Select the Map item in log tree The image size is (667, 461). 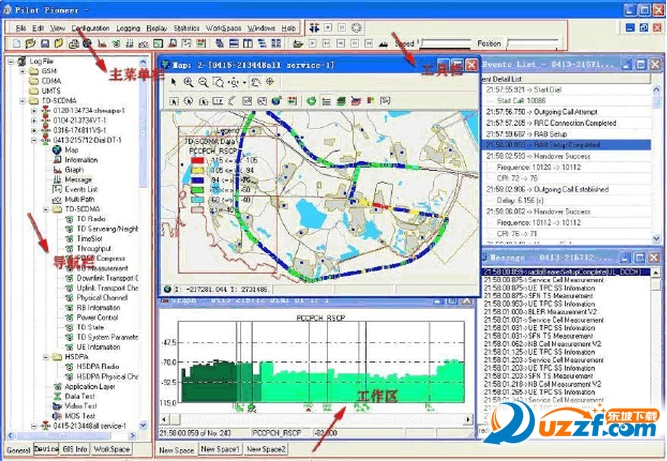tap(71, 150)
